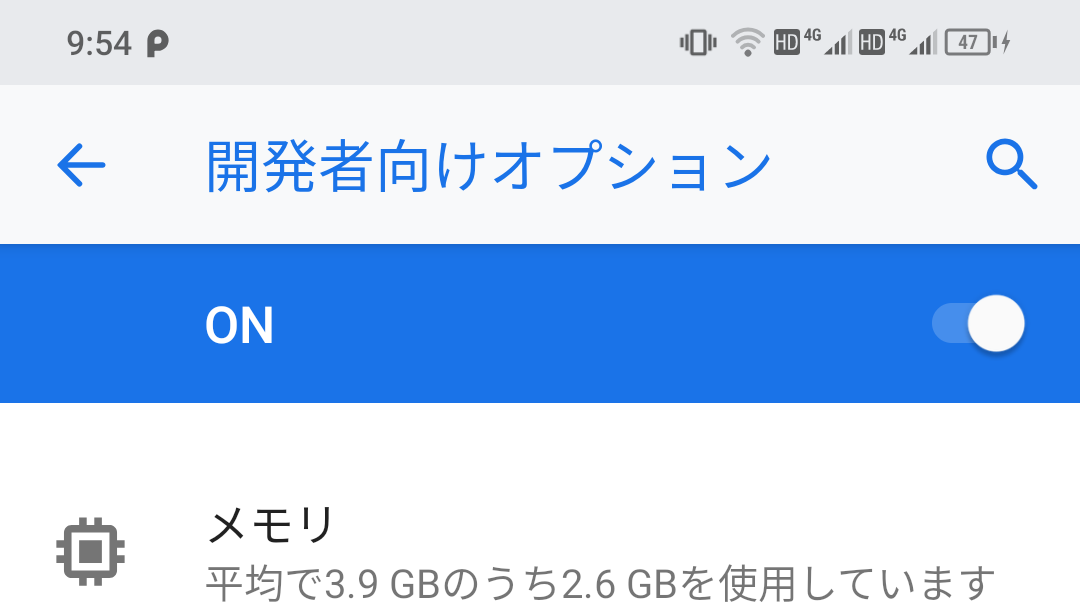The height and width of the screenshot is (607, 1080).
Task: Tap the 開発者向けオプション title
Action: [x=488, y=165]
